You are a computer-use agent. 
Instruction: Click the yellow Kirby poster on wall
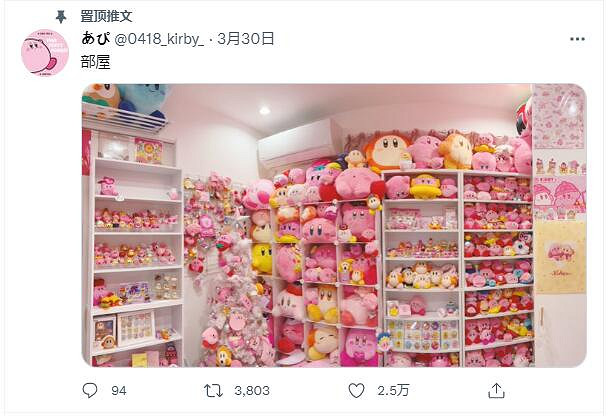[561, 257]
